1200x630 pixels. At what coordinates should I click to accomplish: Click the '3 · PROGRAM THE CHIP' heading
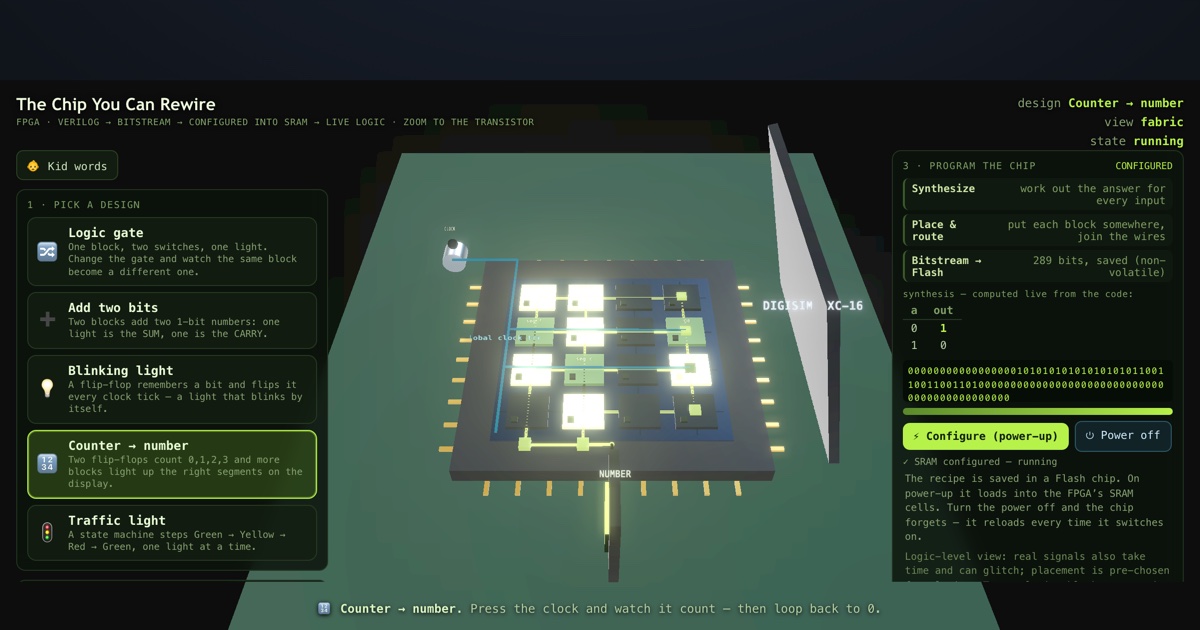969,166
